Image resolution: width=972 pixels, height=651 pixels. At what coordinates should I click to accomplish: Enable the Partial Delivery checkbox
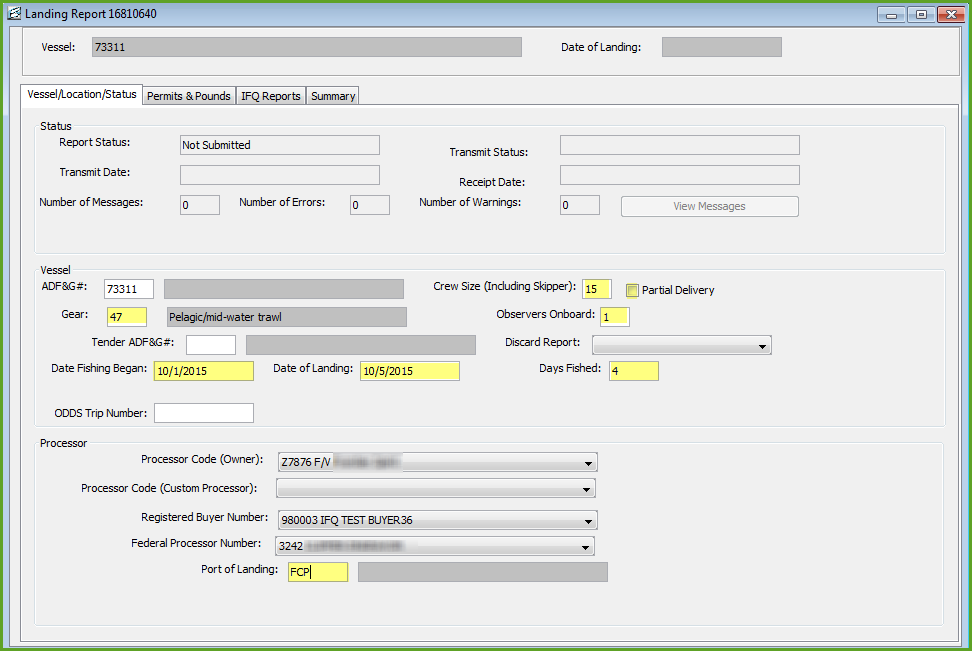632,291
